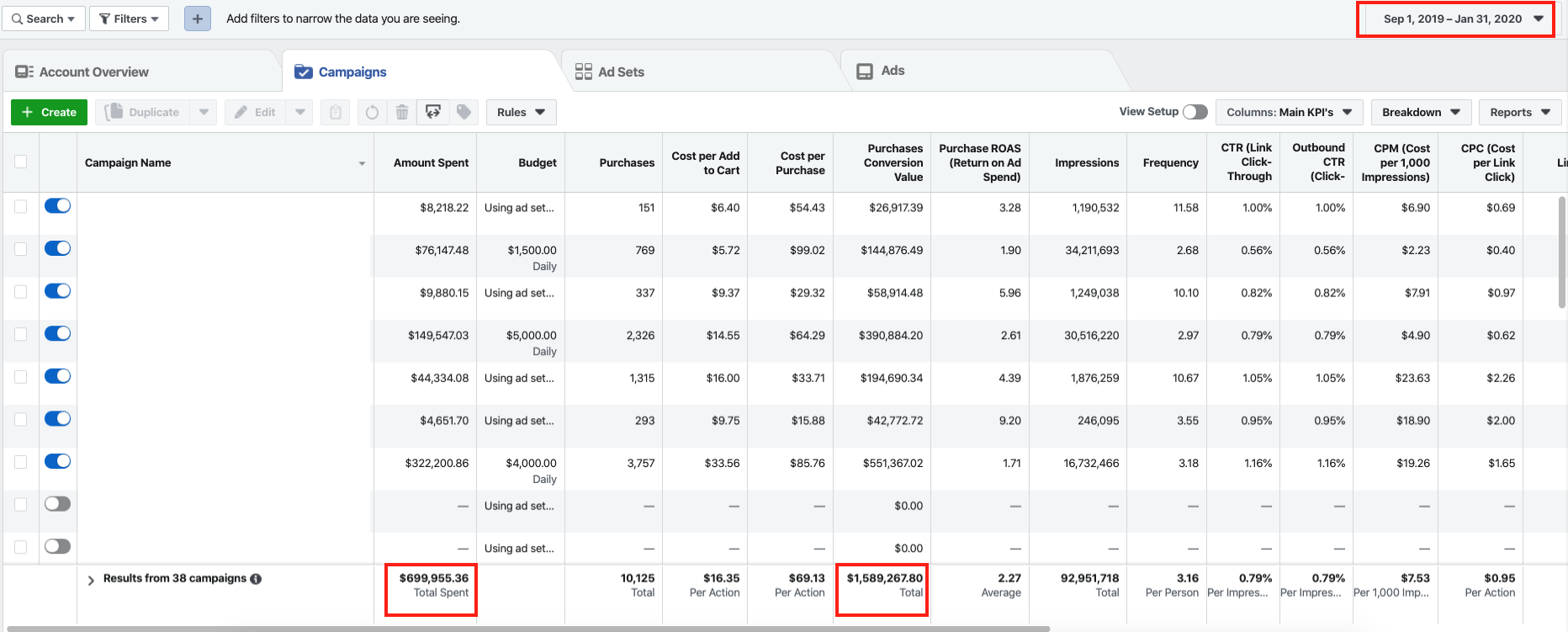Image resolution: width=1568 pixels, height=632 pixels.
Task: Turn off the campaign spending $8,218.22
Action: (57, 206)
